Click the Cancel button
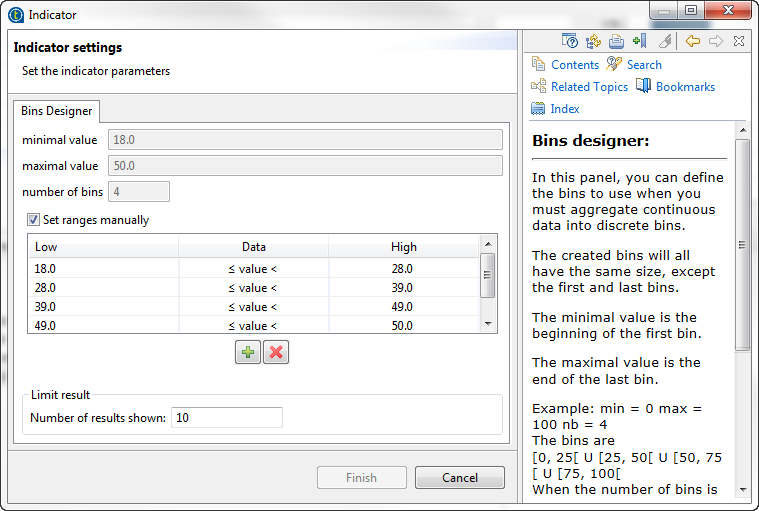Image resolution: width=759 pixels, height=511 pixels. pos(460,478)
